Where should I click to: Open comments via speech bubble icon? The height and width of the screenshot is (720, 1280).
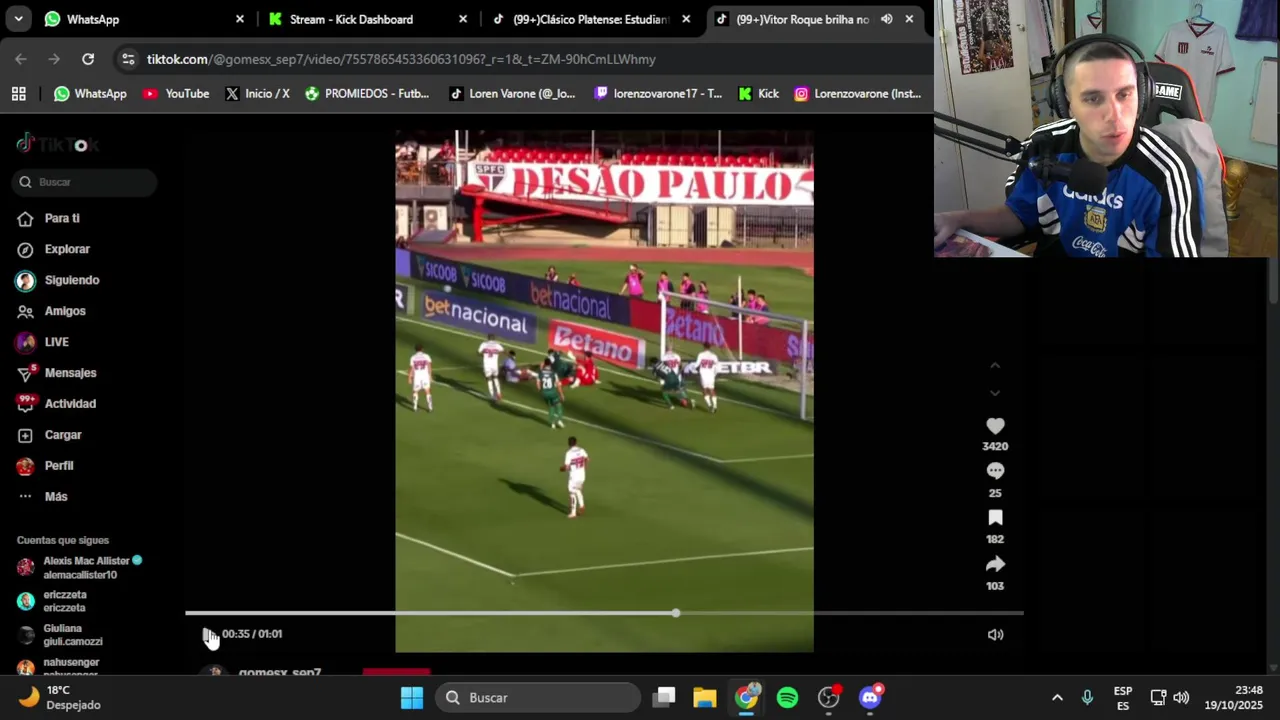[x=995, y=471]
